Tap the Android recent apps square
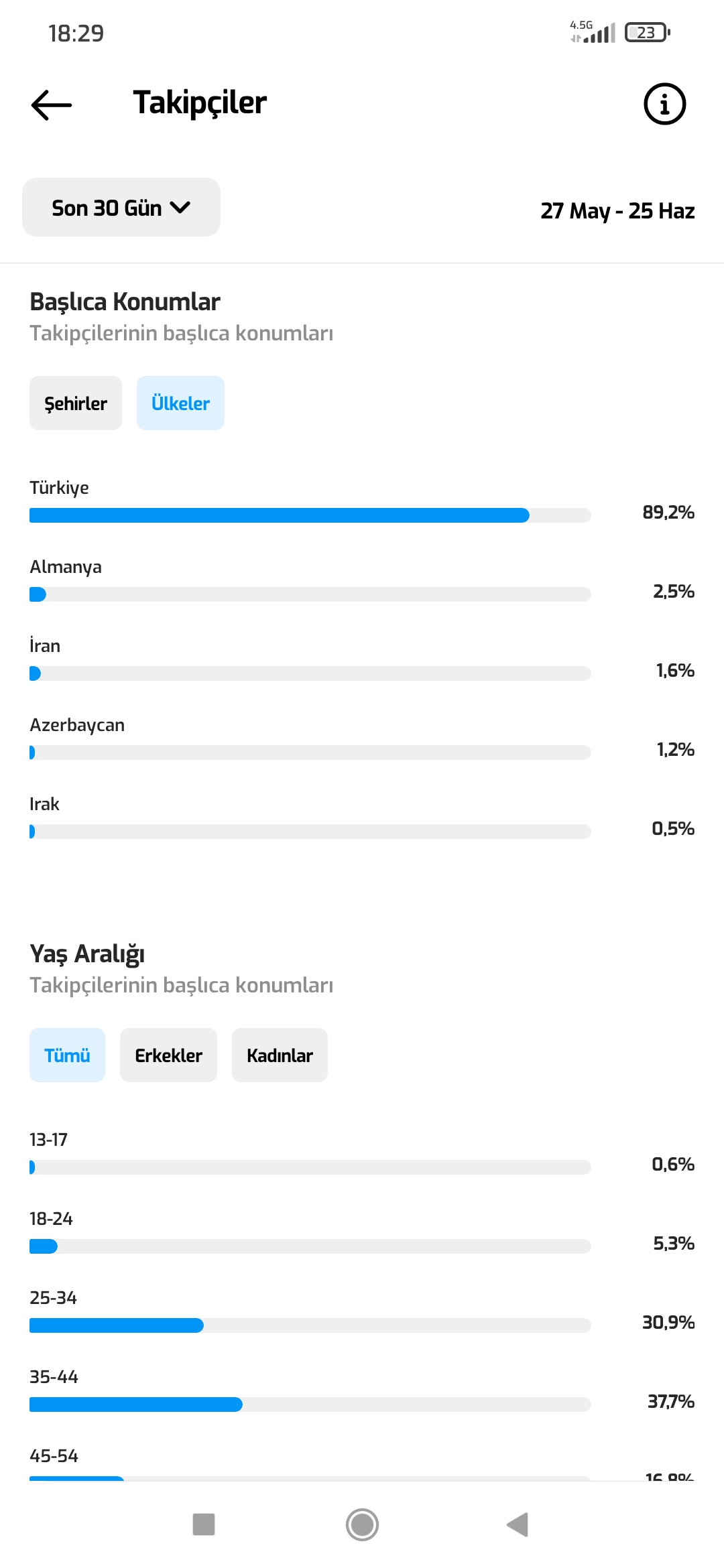Viewport: 724px width, 1568px height. [204, 1524]
